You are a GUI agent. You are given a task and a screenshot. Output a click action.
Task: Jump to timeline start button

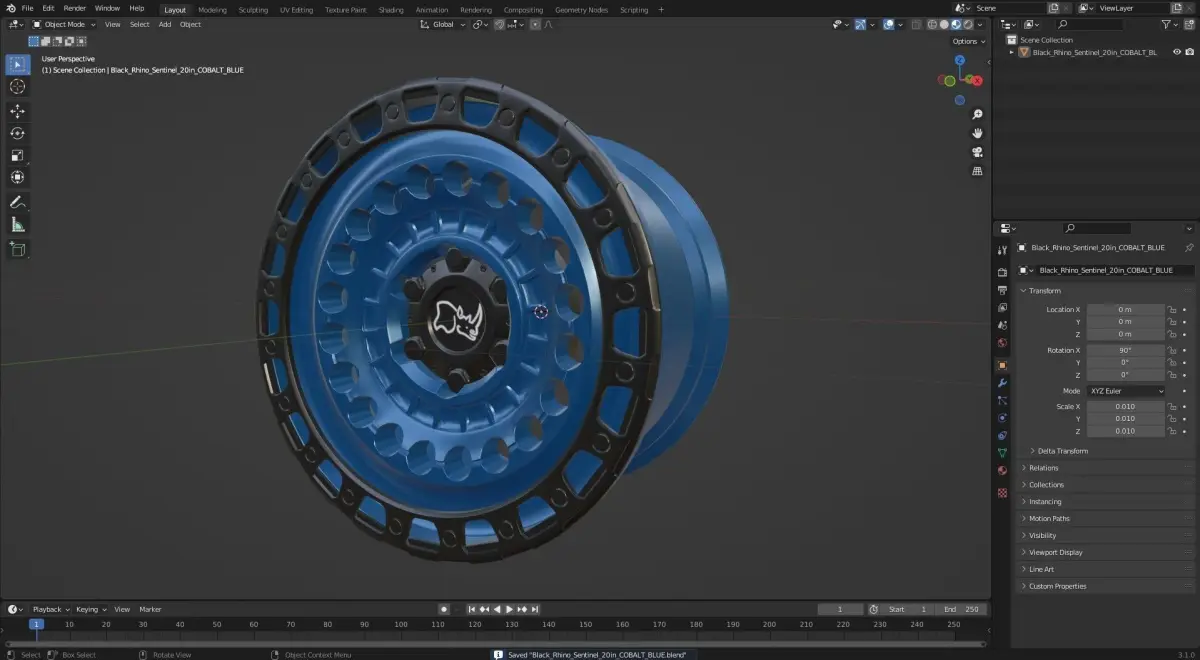(472, 609)
